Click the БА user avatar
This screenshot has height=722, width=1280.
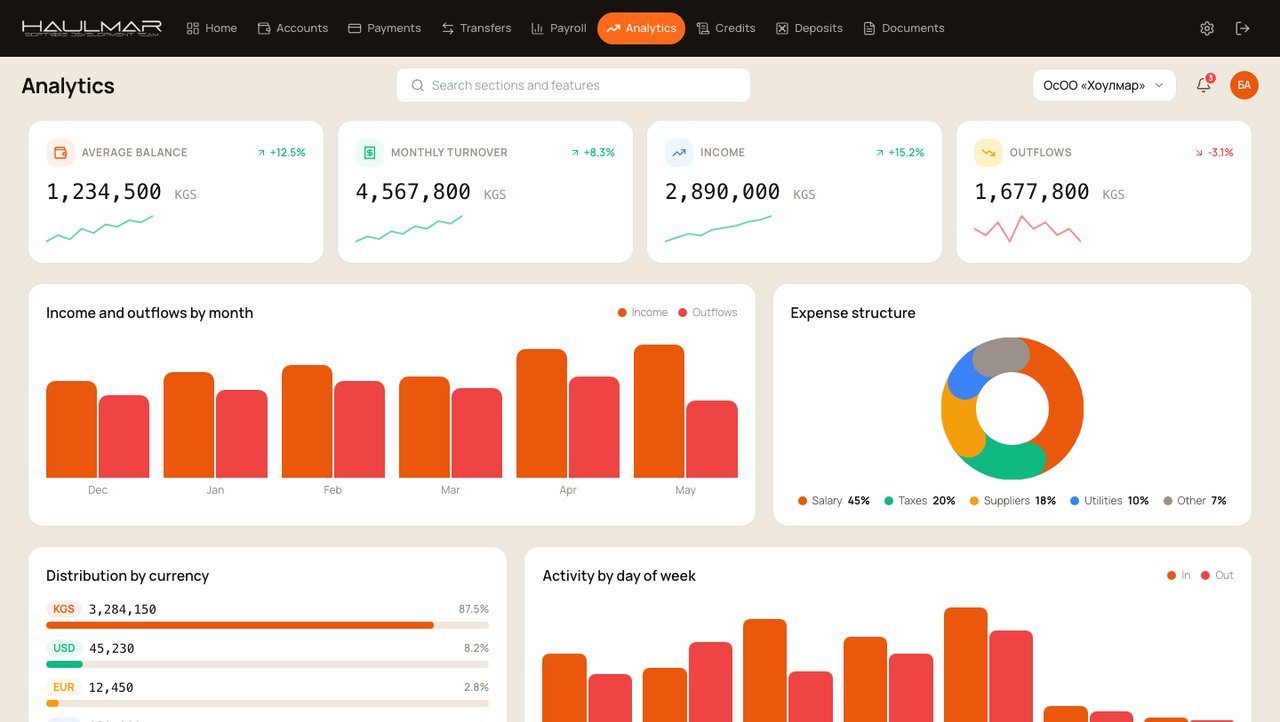[x=1244, y=85]
